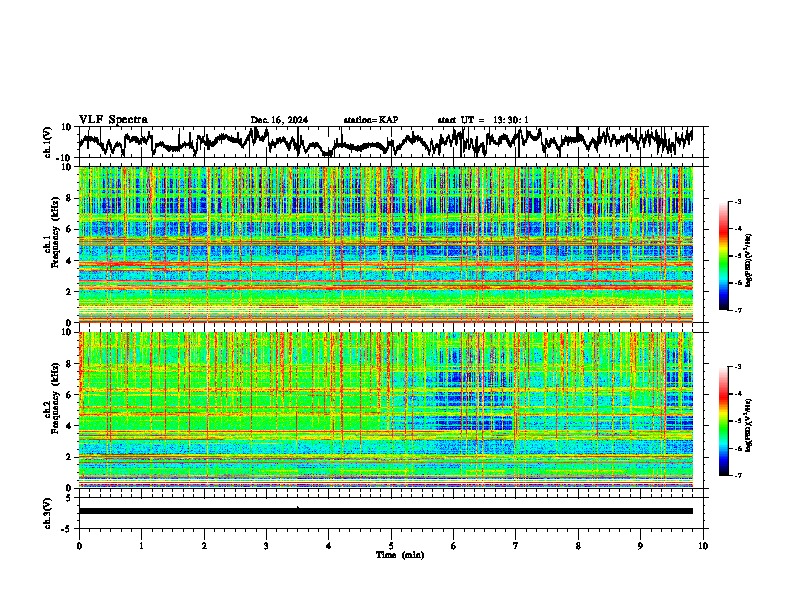Select the start UT 13:30:1 text
Screen dimensions: 792x612
coord(483,120)
